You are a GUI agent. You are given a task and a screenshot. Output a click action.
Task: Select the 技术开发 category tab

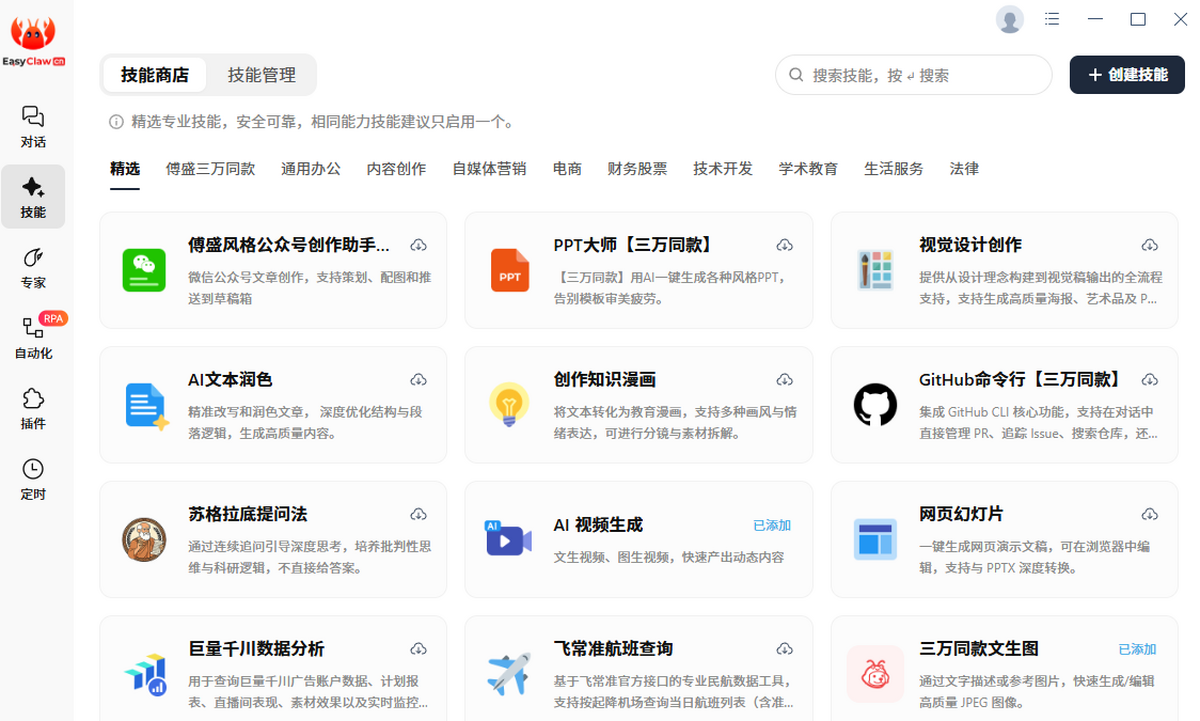pyautogui.click(x=723, y=169)
